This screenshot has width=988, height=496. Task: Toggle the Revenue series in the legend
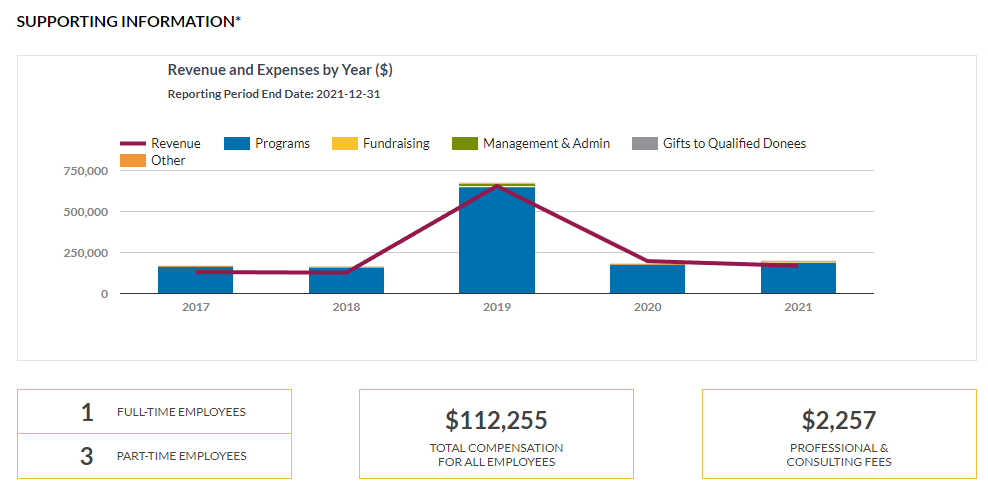point(160,143)
